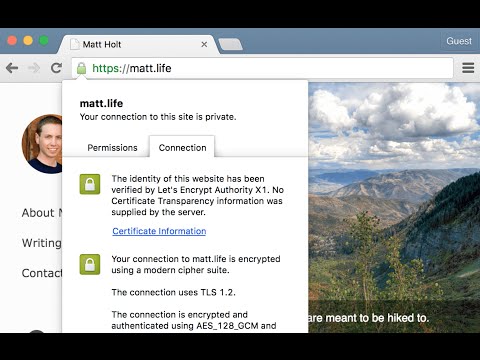Click 'The connection uses TLS 1.2.' text
The image size is (480, 360).
pos(174,292)
